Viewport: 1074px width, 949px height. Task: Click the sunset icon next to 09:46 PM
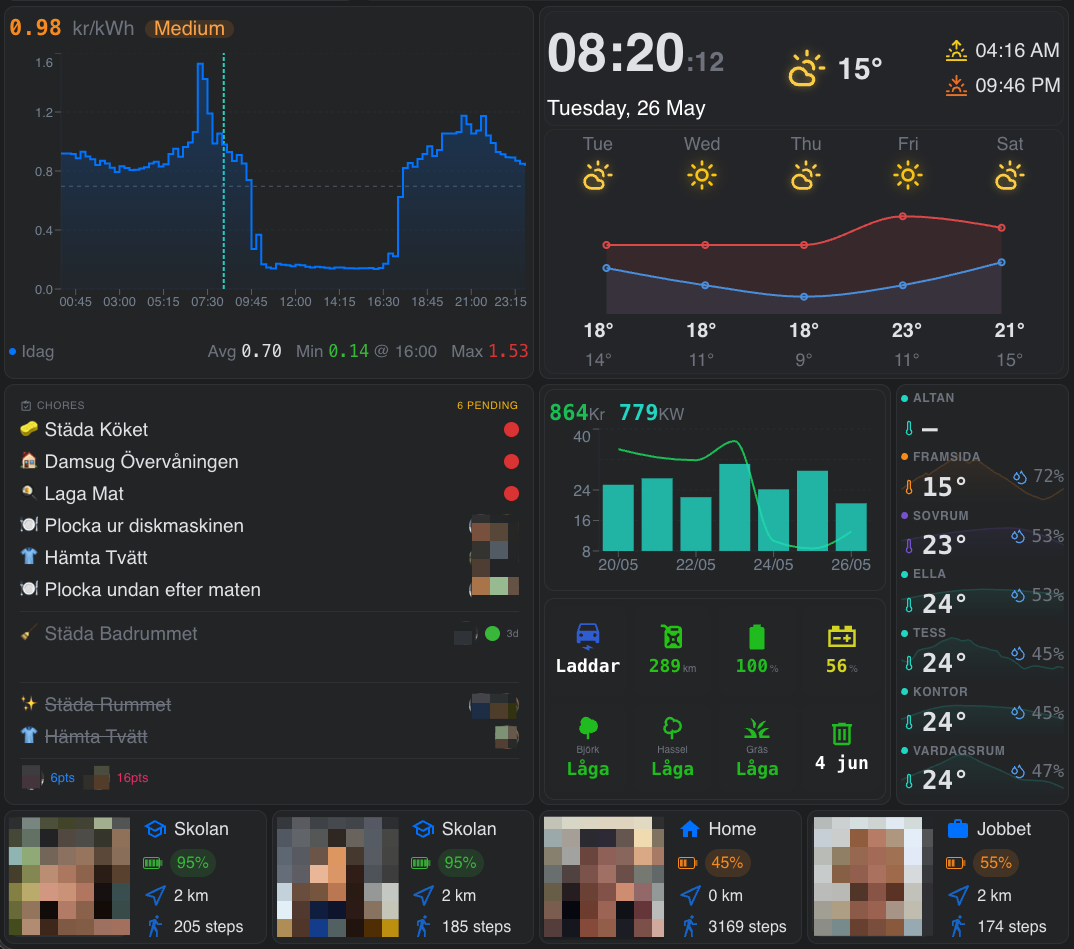click(956, 86)
